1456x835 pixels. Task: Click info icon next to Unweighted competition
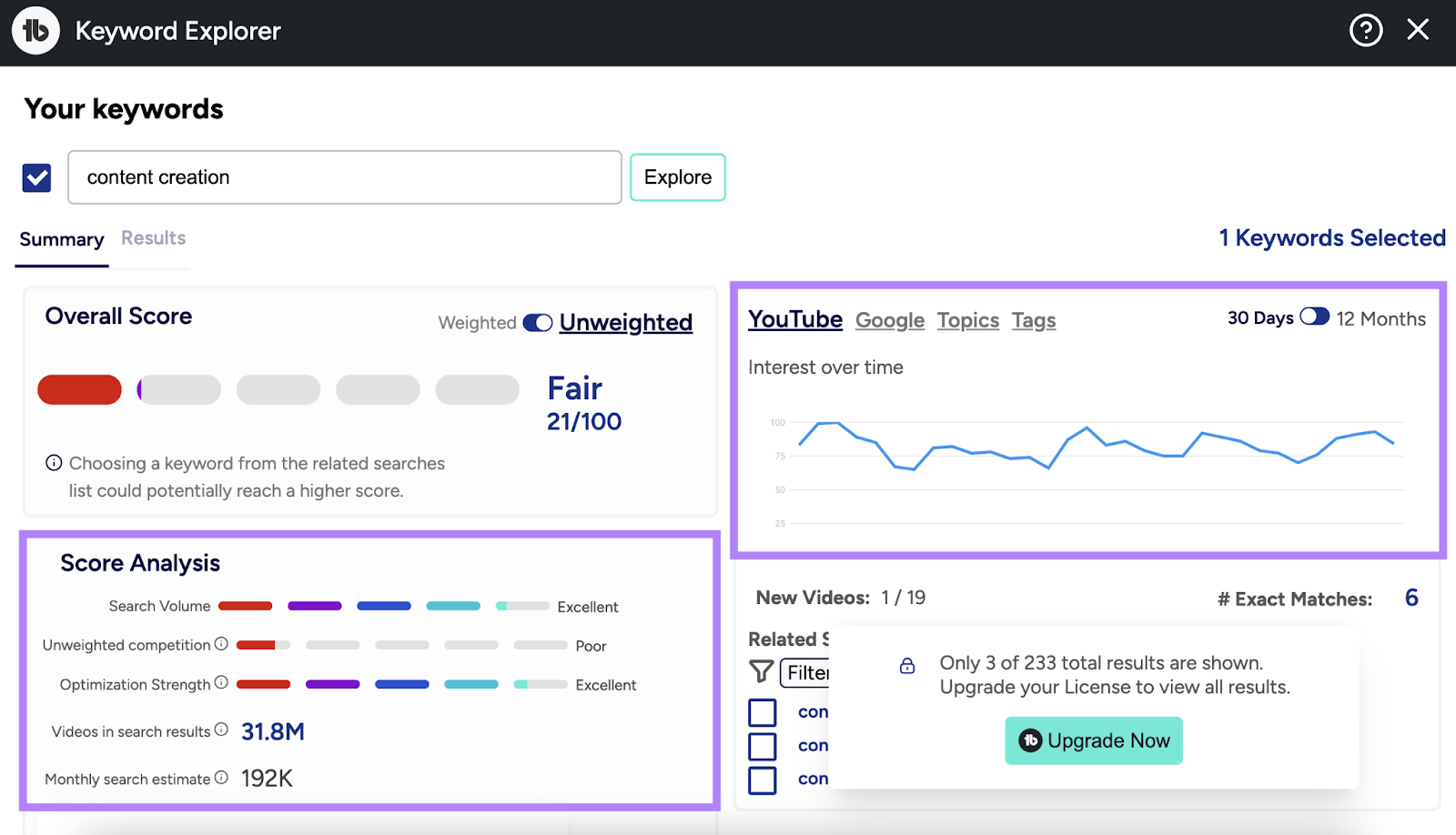[x=221, y=644]
